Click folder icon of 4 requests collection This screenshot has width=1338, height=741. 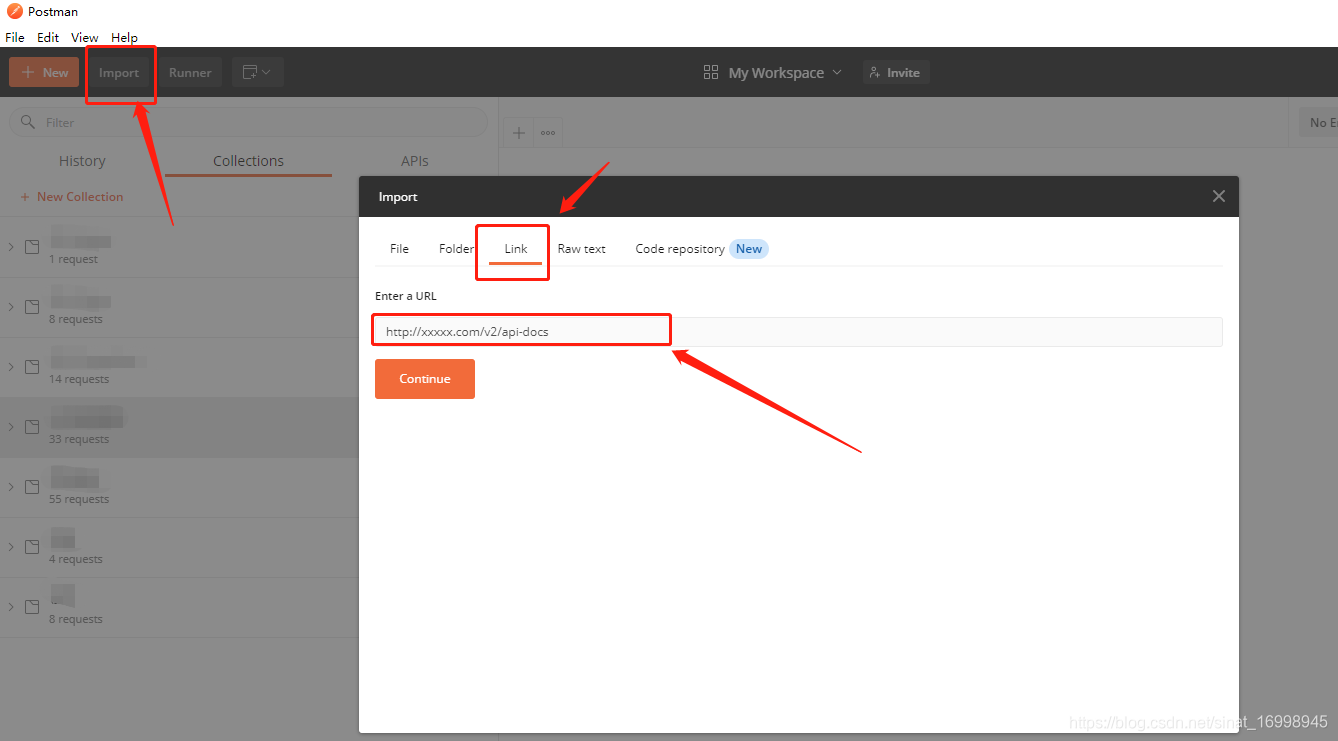click(x=32, y=547)
